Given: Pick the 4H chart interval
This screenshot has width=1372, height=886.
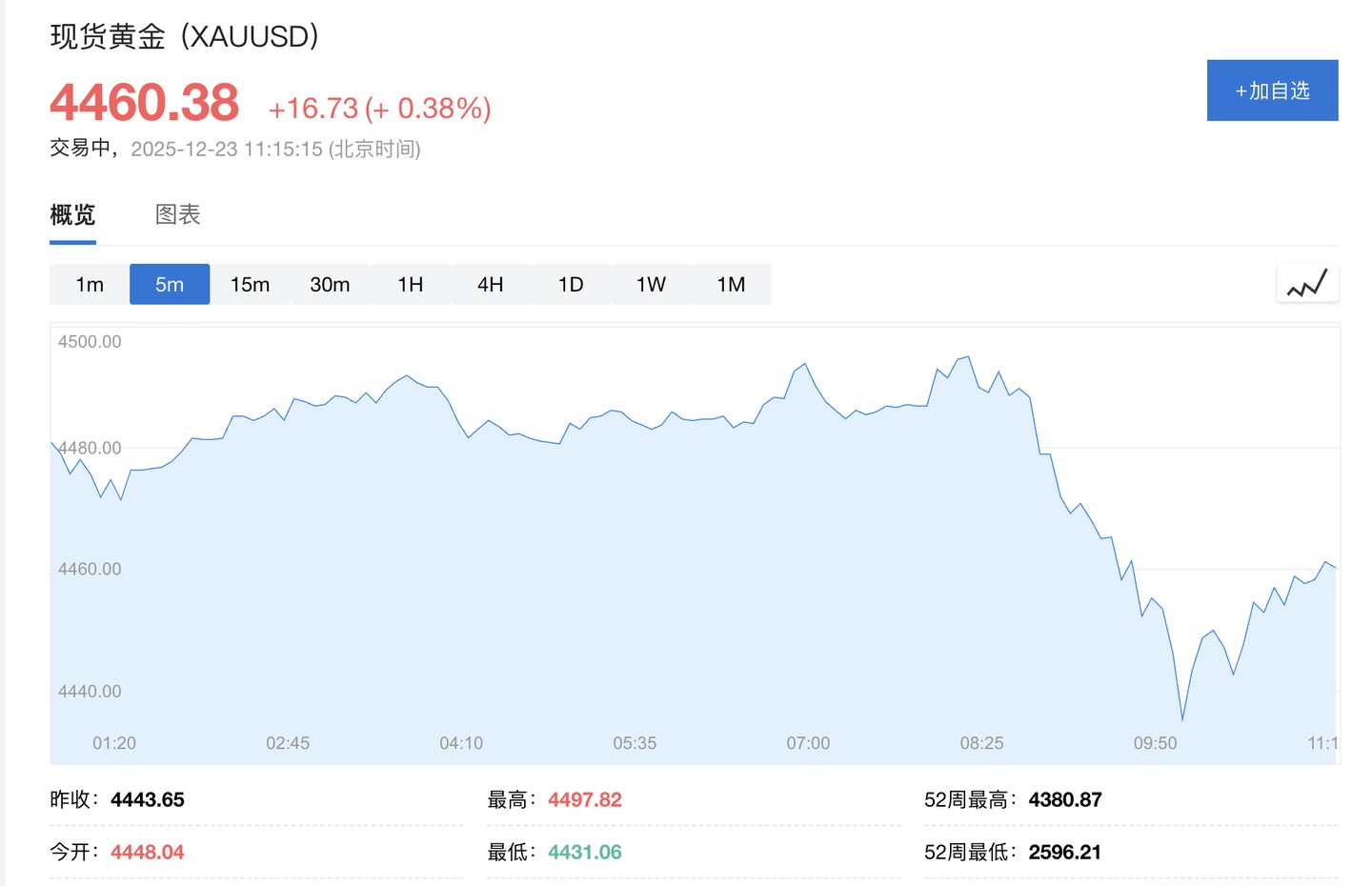Looking at the screenshot, I should (491, 285).
